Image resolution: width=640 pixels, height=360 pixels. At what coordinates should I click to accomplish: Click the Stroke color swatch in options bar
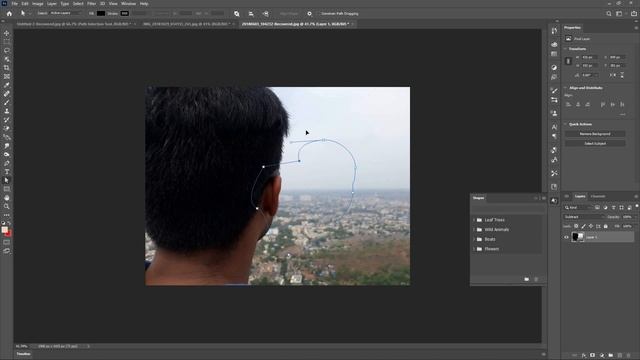124,13
